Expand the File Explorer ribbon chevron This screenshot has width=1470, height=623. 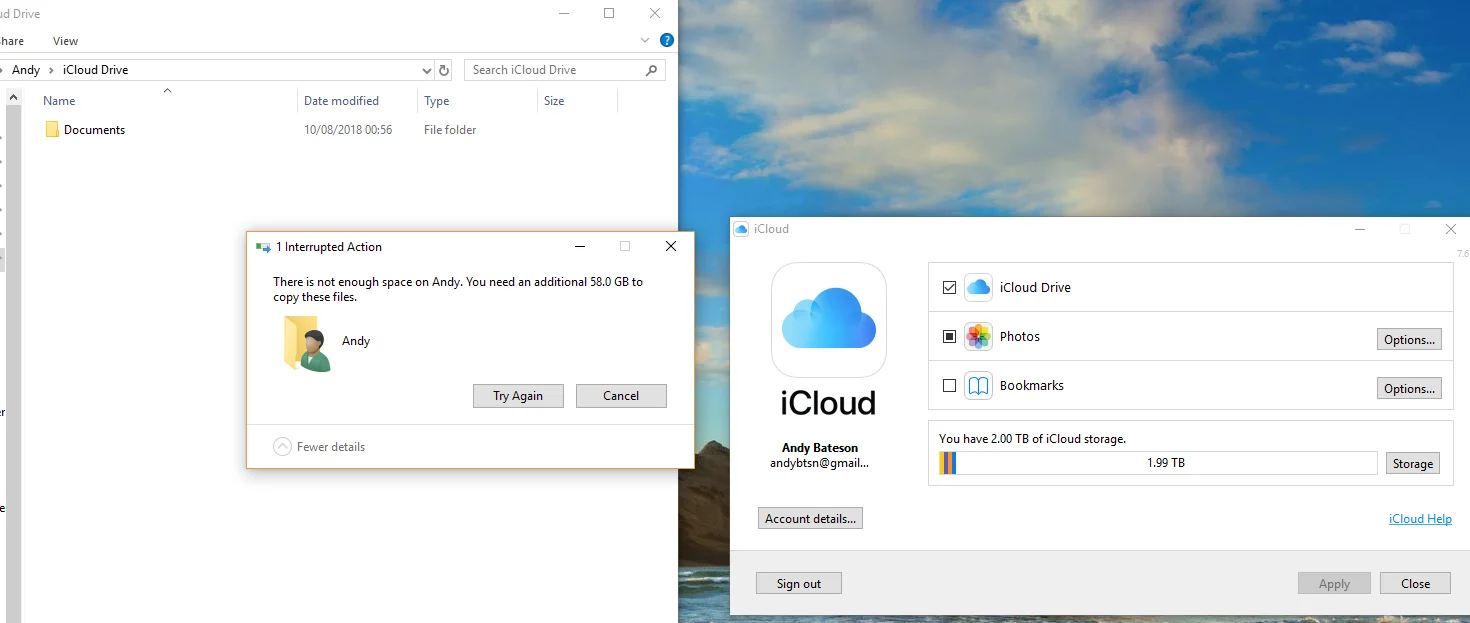point(645,41)
